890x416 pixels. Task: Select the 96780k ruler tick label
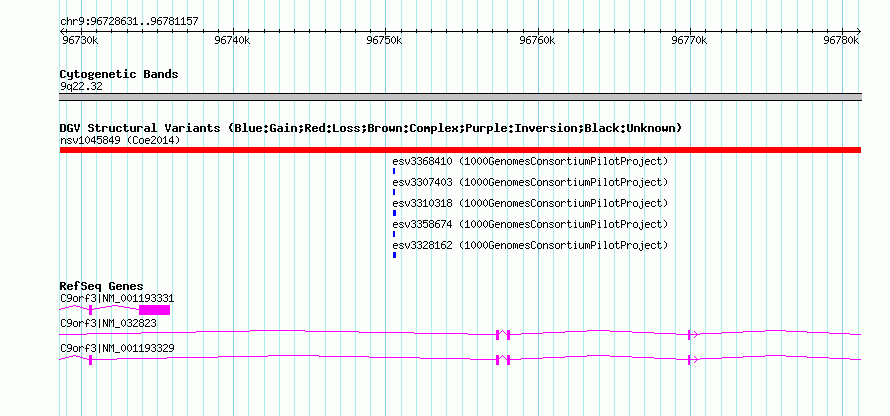841,41
